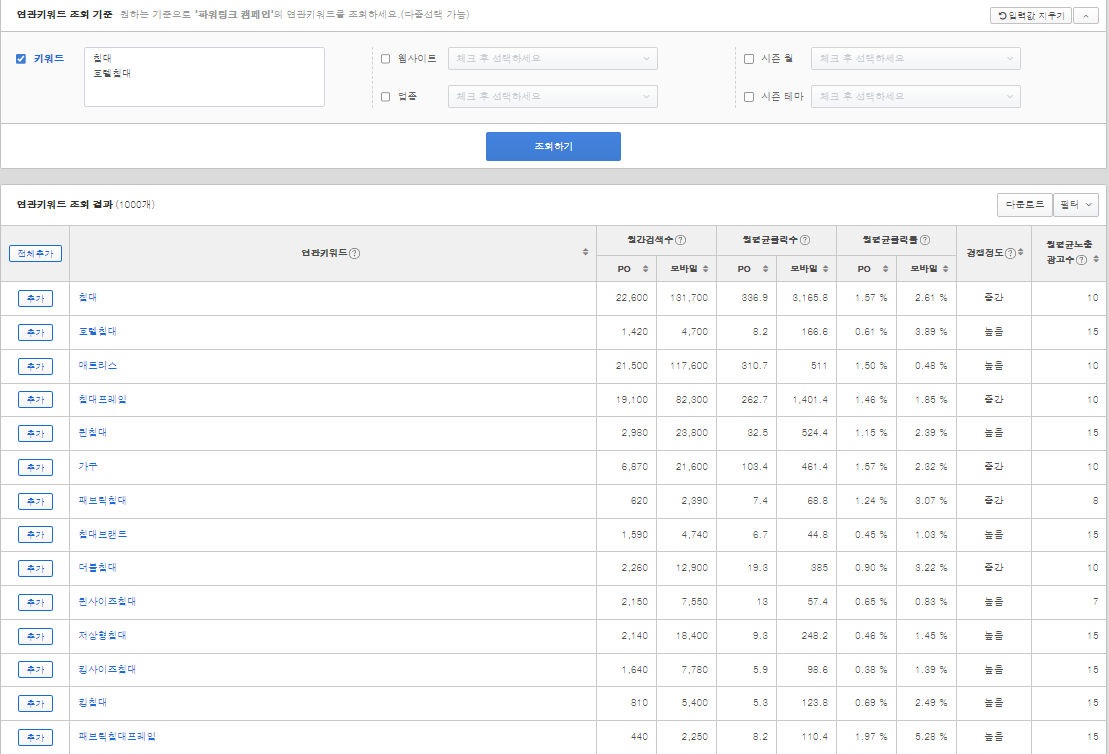Click the 다운로드 button
This screenshot has width=1109, height=754.
click(x=1025, y=204)
